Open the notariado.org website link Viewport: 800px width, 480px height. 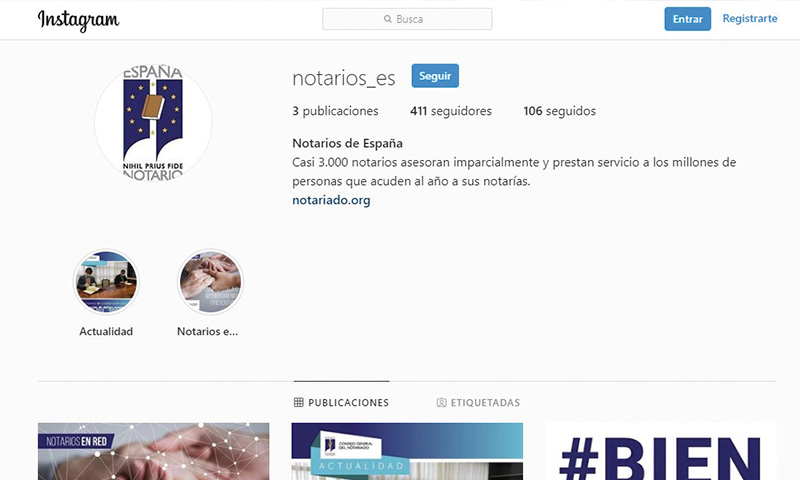coord(331,200)
